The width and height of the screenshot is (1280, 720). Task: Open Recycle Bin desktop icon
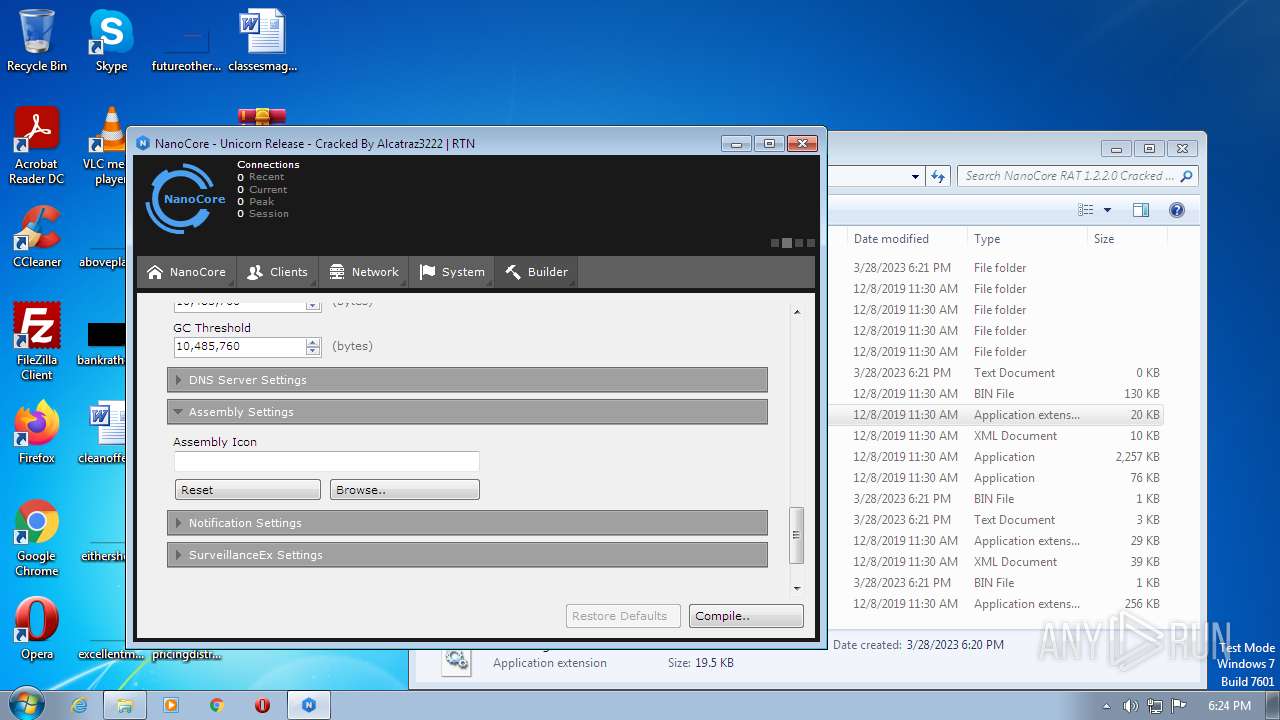coord(37,41)
